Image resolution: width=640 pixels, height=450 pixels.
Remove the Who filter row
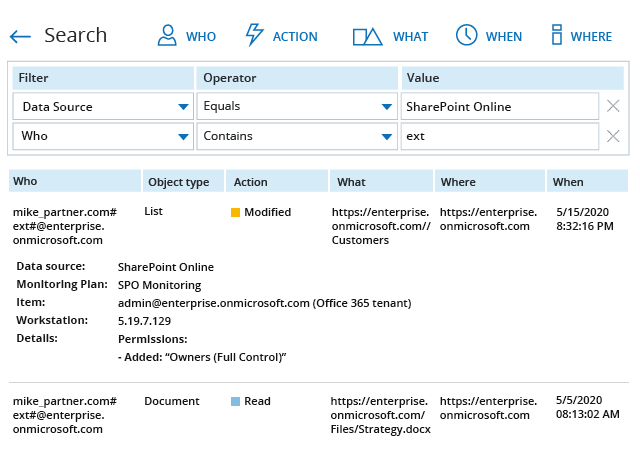613,136
